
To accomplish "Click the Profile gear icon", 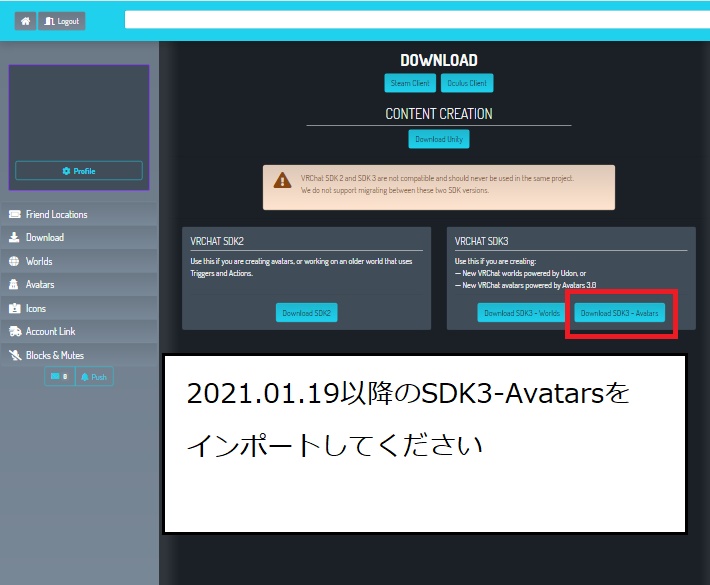I will pos(66,171).
